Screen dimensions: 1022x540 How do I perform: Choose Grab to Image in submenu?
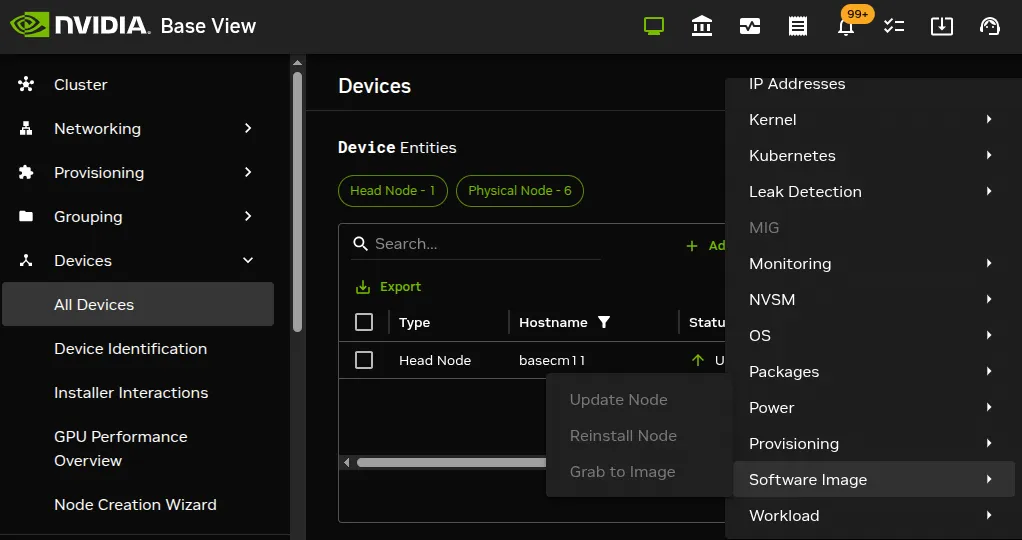pyautogui.click(x=639, y=472)
